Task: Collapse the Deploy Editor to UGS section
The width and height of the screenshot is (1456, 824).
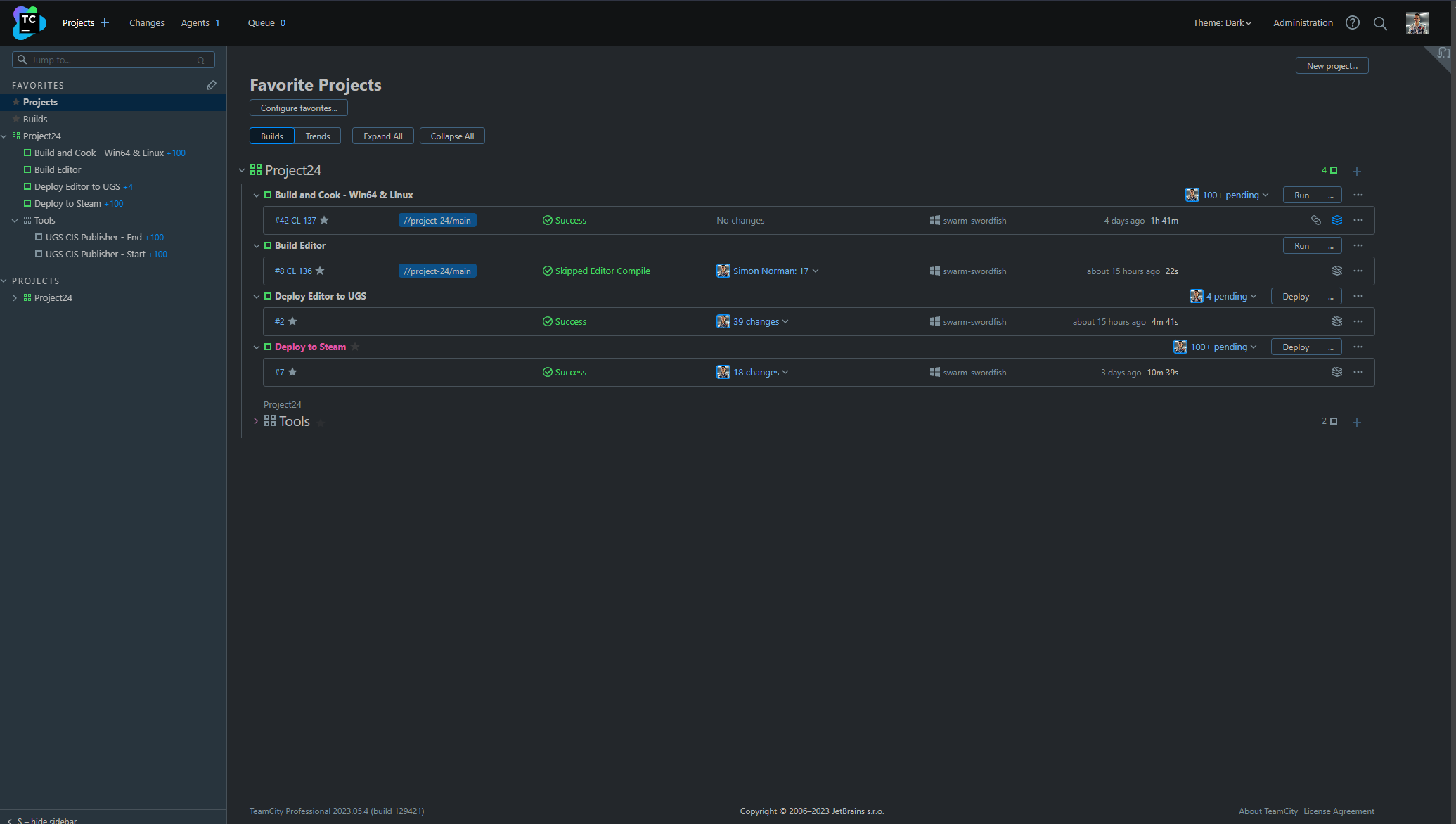Action: tap(257, 297)
